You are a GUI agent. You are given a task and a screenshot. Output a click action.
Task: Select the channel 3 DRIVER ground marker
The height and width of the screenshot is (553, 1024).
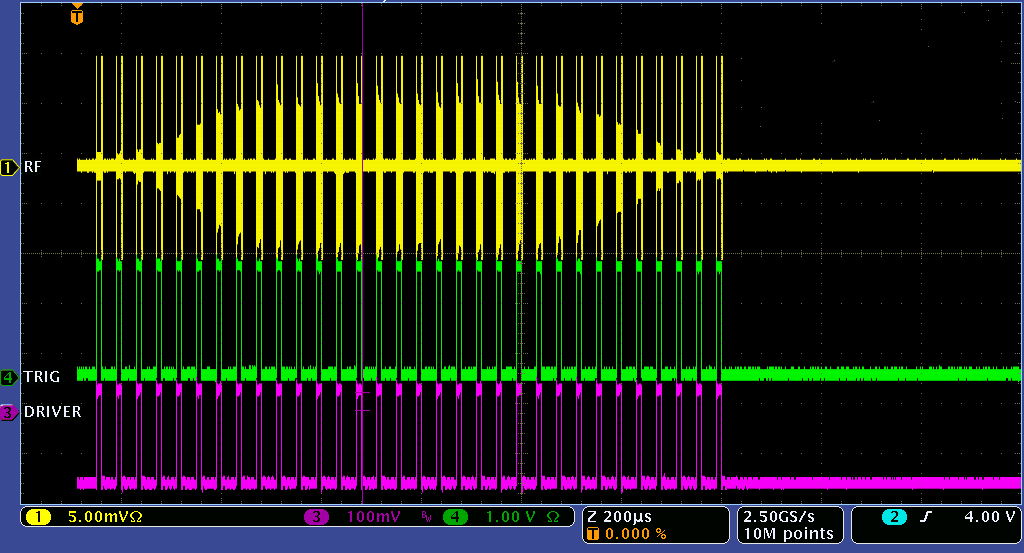tap(9, 412)
